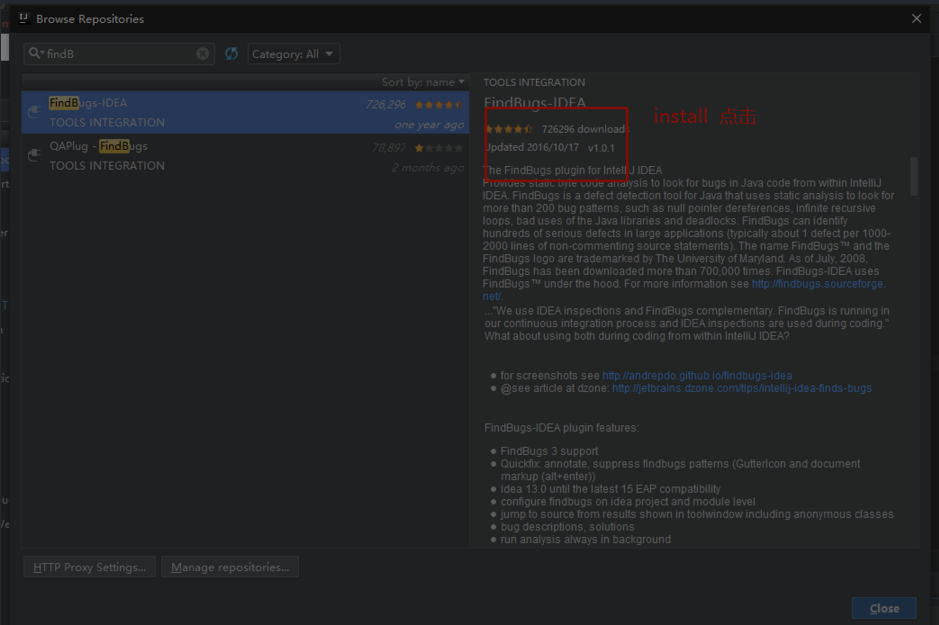Open HTTP Proxy Settings
939x625 pixels.
pos(89,567)
